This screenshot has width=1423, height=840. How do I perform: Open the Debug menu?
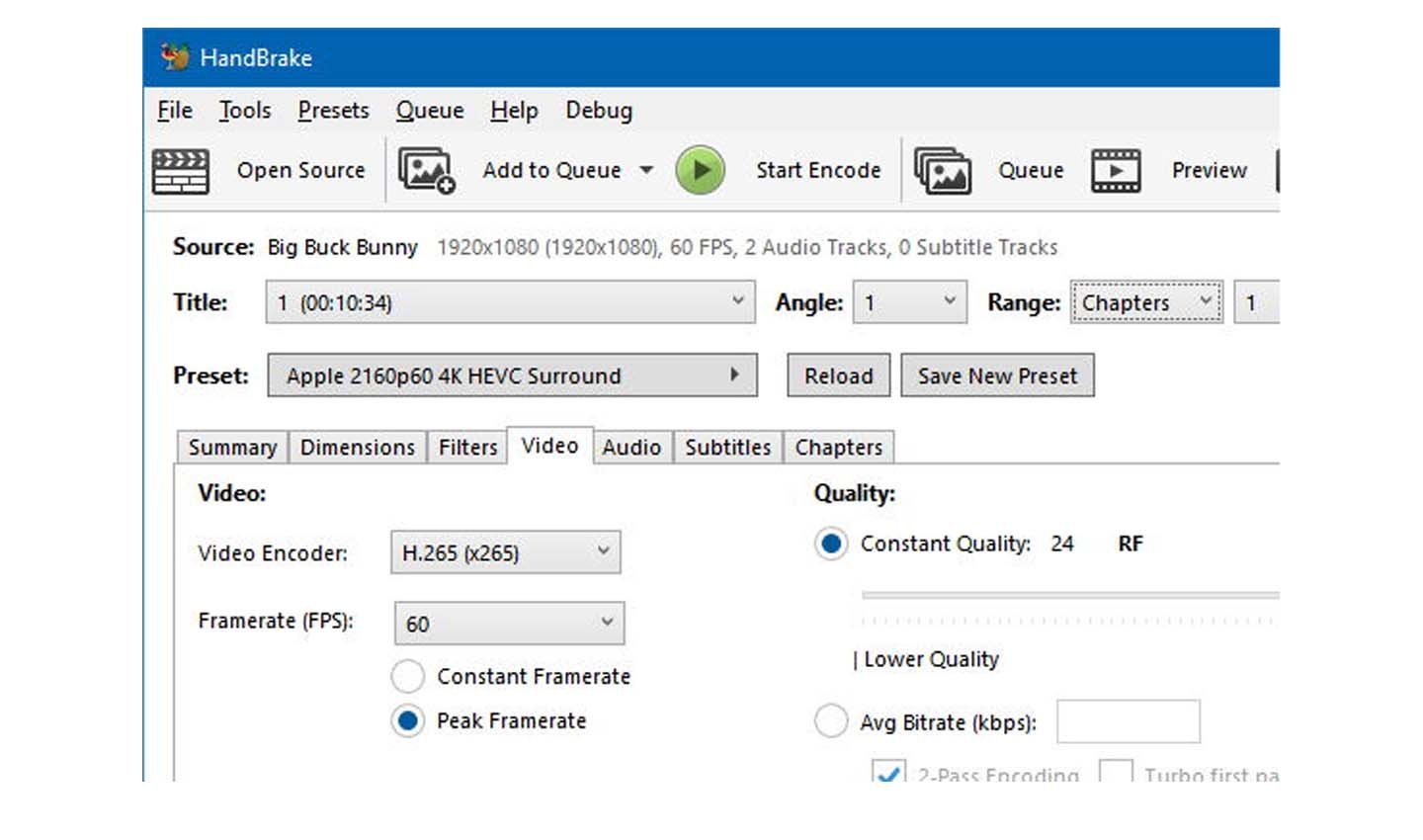pos(599,111)
